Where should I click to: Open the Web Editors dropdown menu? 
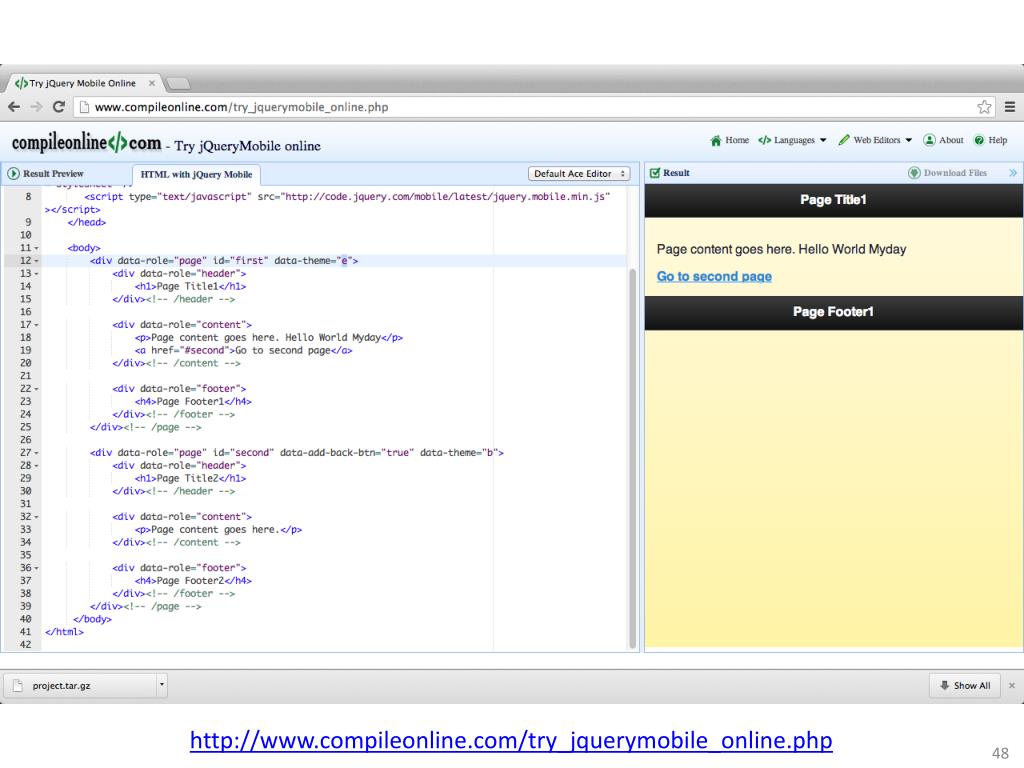pos(875,140)
